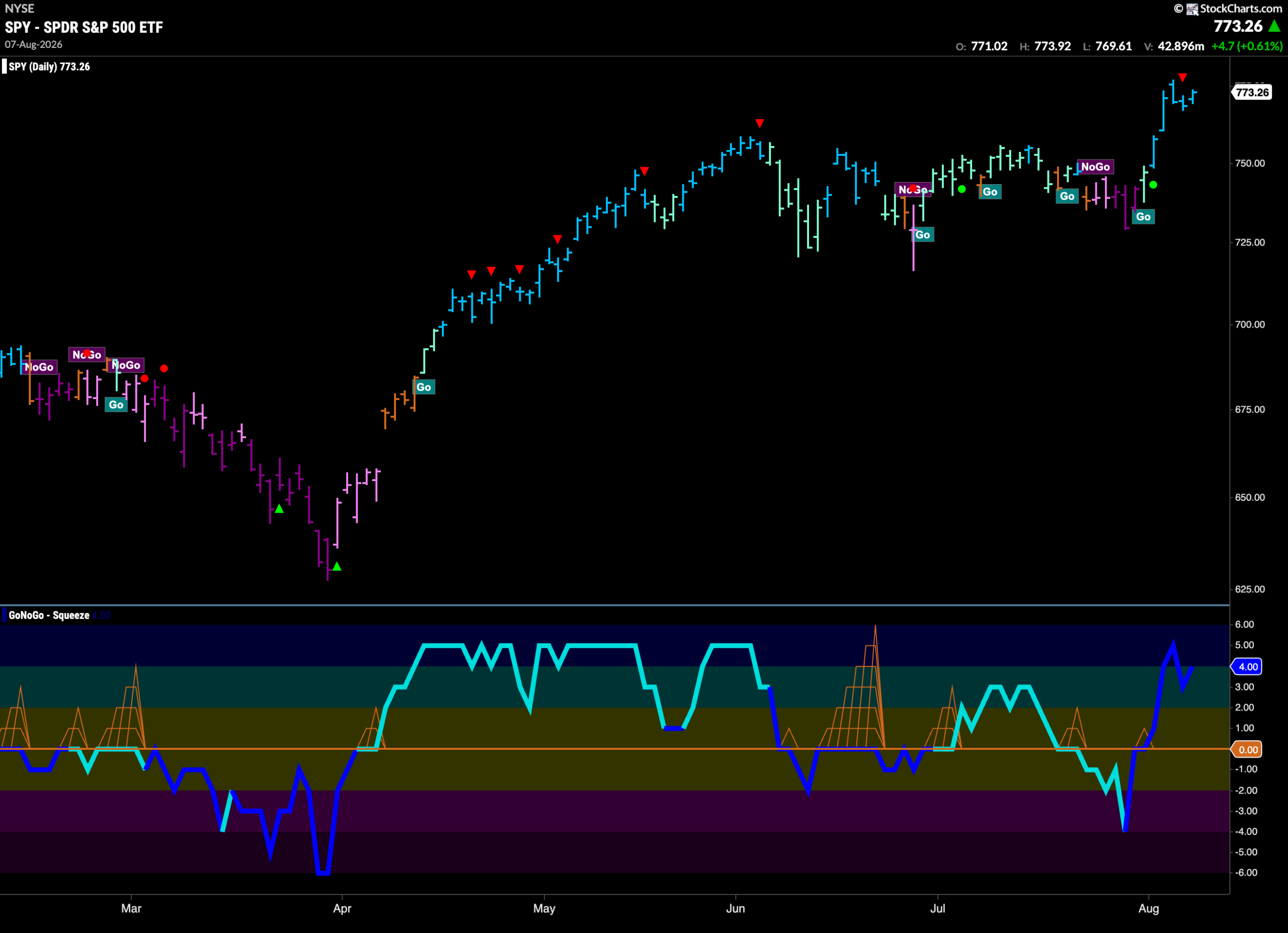
Task: Click the red triangle above the August high
Action: tap(1182, 77)
